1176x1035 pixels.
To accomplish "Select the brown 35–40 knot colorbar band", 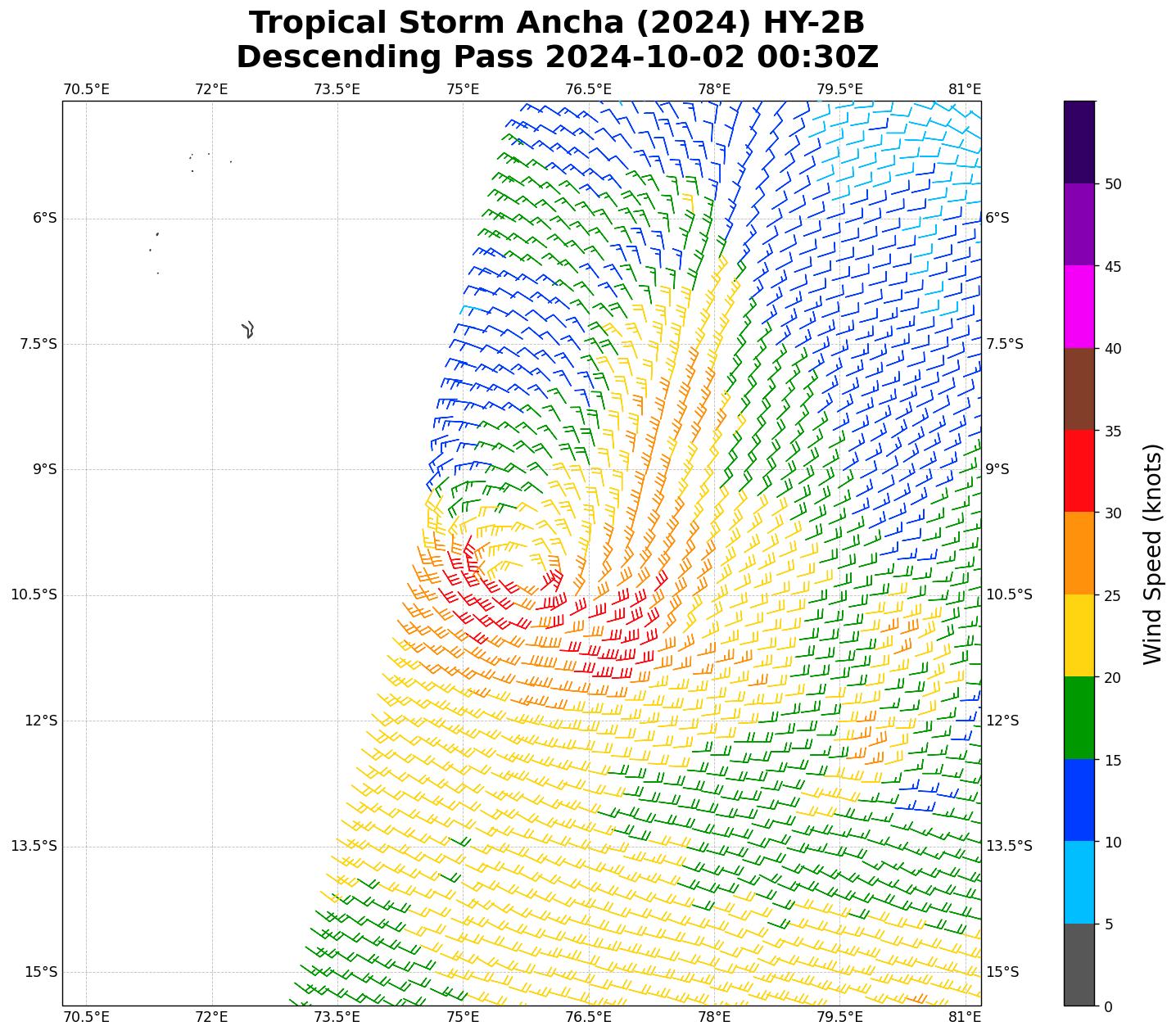I will (x=1079, y=389).
